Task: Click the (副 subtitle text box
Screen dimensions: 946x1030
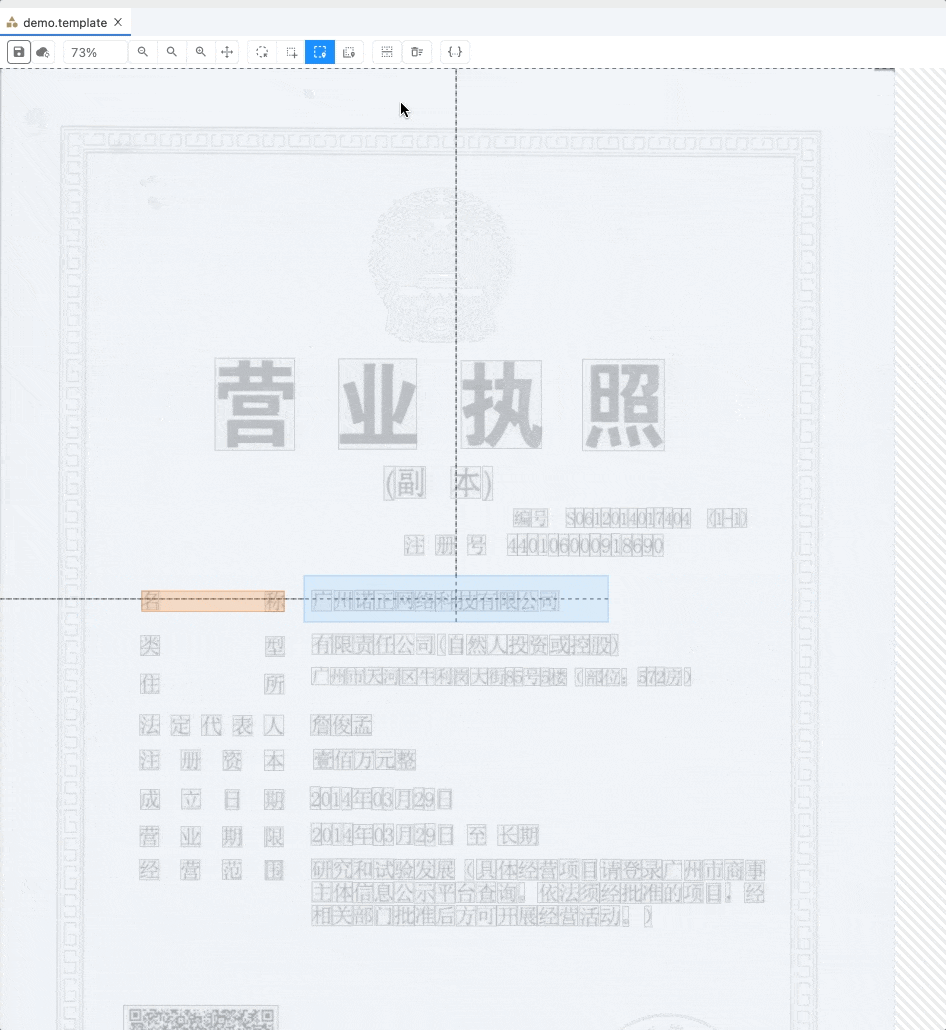Action: 405,483
